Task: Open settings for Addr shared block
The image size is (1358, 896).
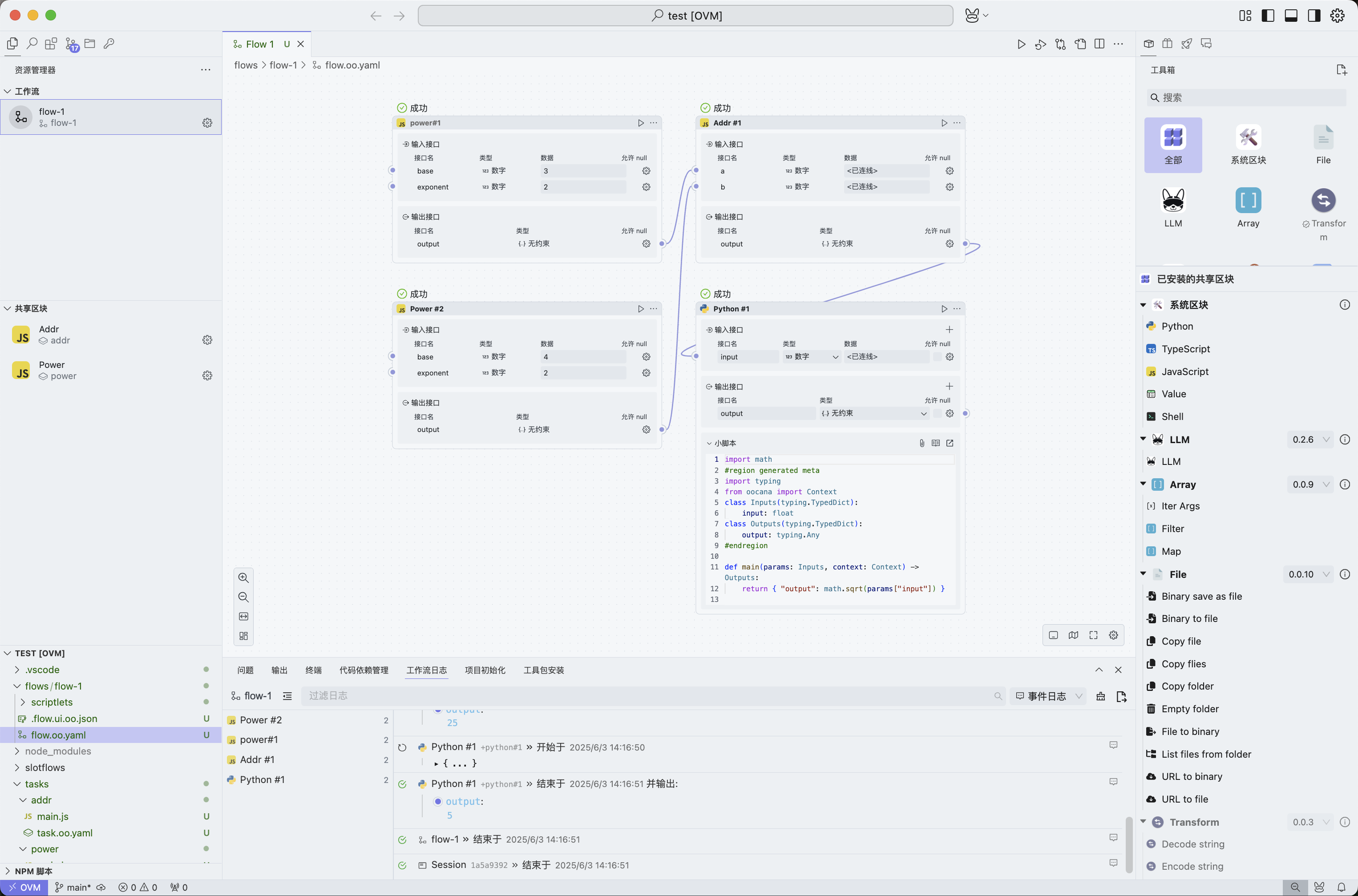Action: coord(207,340)
